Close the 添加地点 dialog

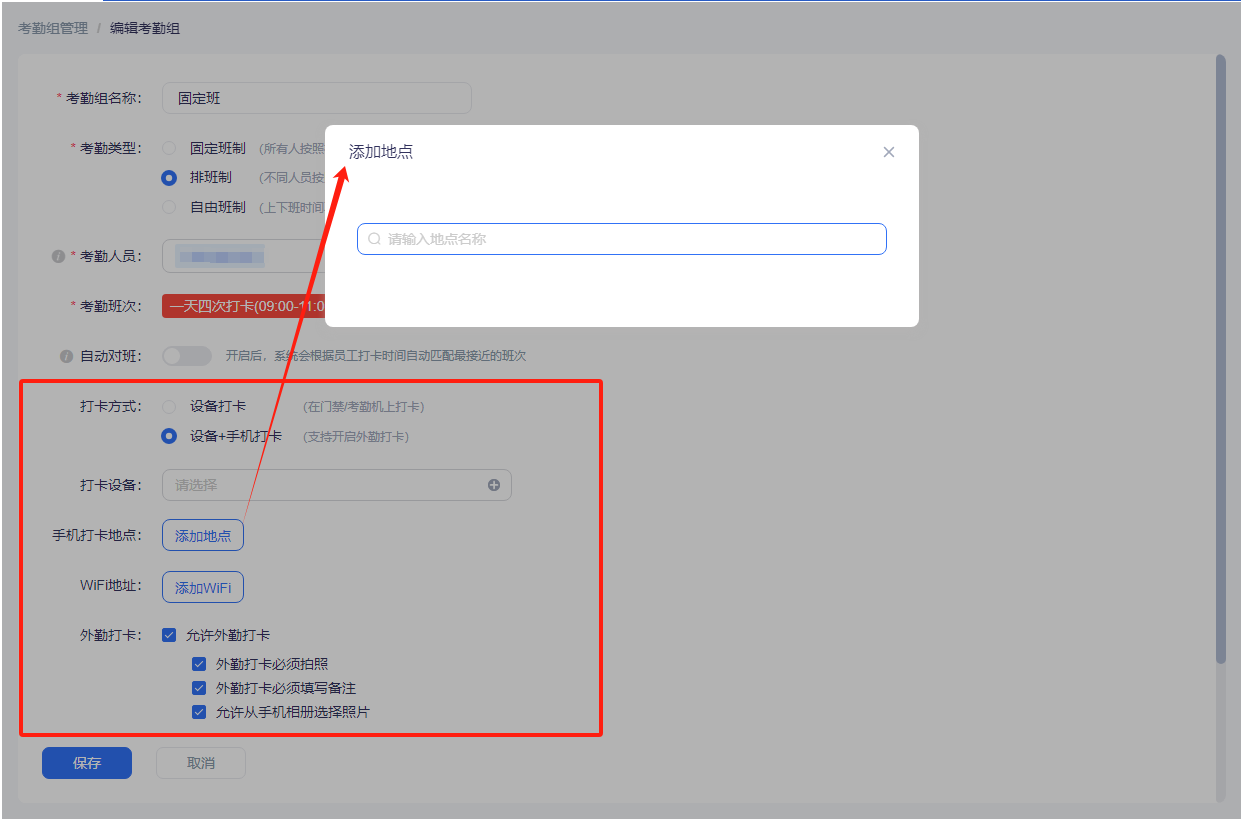point(888,152)
